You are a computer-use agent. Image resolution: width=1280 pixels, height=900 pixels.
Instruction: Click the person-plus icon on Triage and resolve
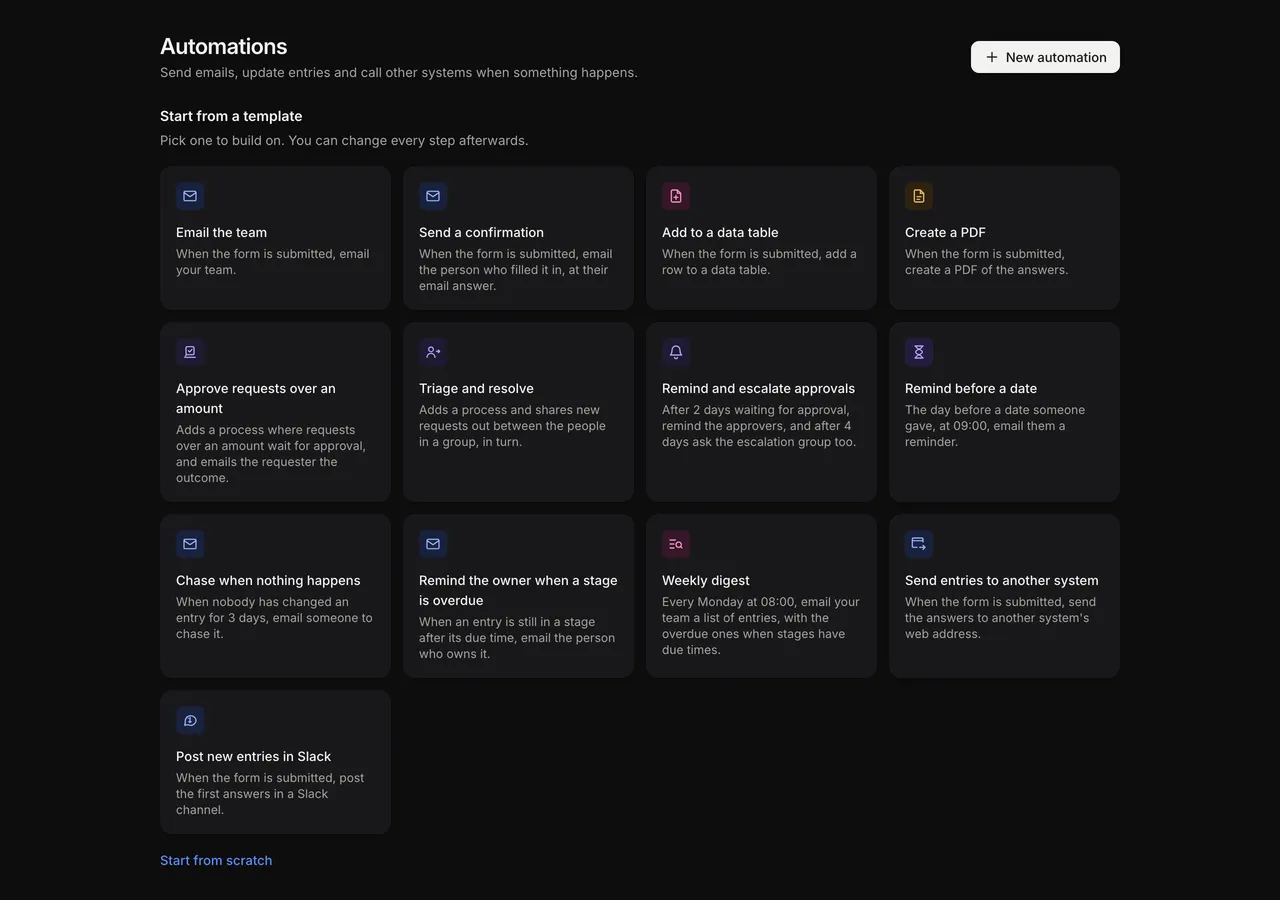pos(433,352)
